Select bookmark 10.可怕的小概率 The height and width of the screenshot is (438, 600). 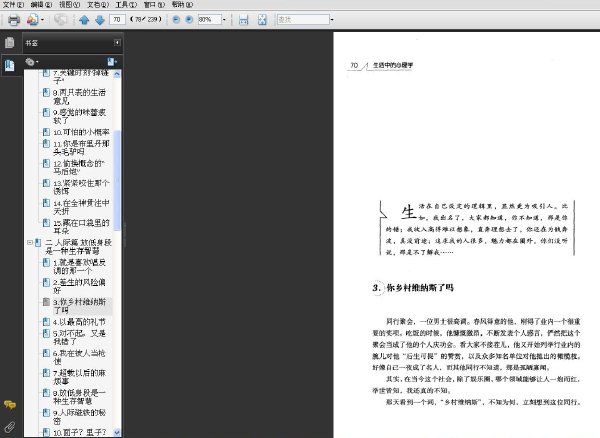(81, 132)
